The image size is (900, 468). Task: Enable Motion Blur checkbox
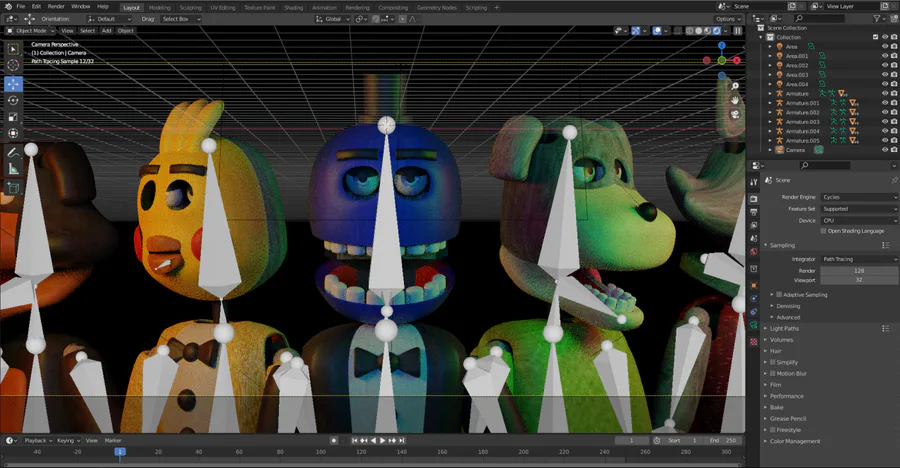773,373
